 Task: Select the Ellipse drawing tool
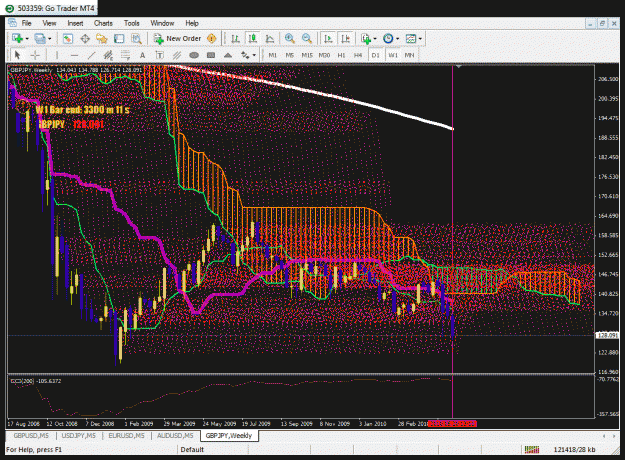pyautogui.click(x=194, y=55)
